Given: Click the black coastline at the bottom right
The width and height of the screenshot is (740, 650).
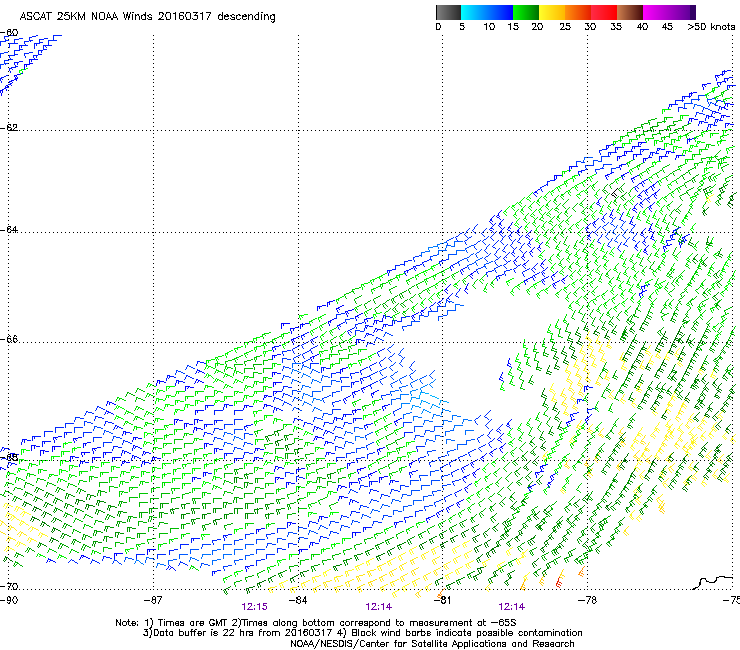Looking at the screenshot, I should pos(714,582).
